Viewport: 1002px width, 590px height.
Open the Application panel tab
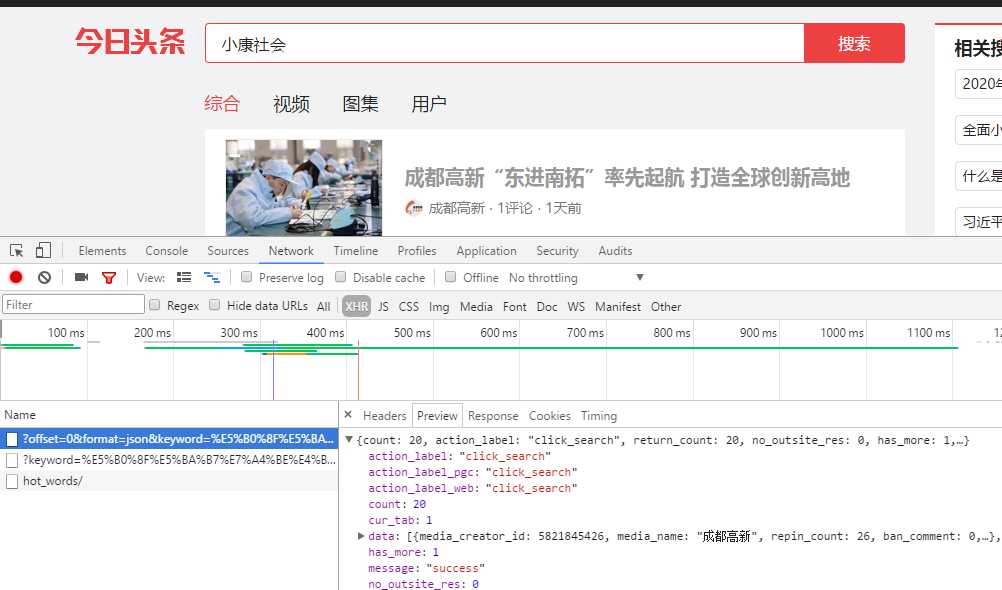pos(486,251)
